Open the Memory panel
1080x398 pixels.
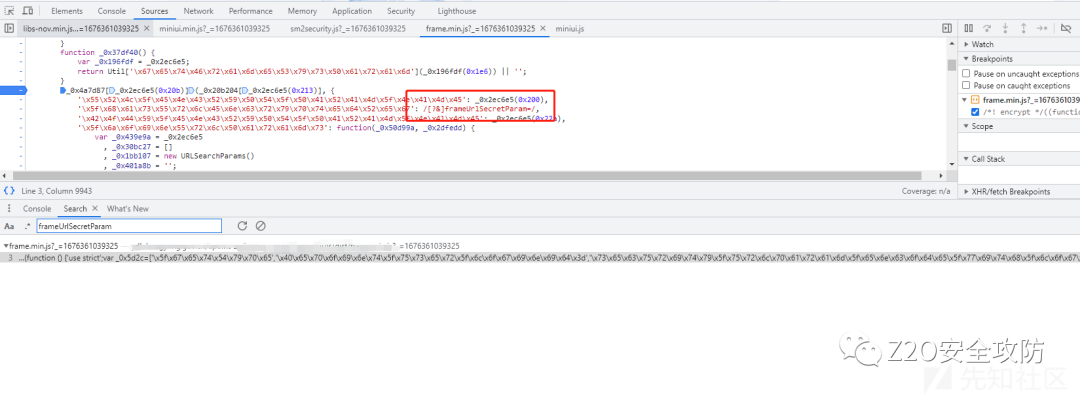tap(302, 11)
